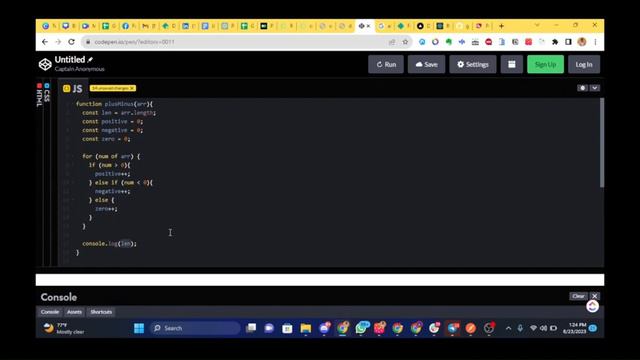Screen dimensions: 640x360
Task: Go forward in browser history
Action: coord(58,42)
